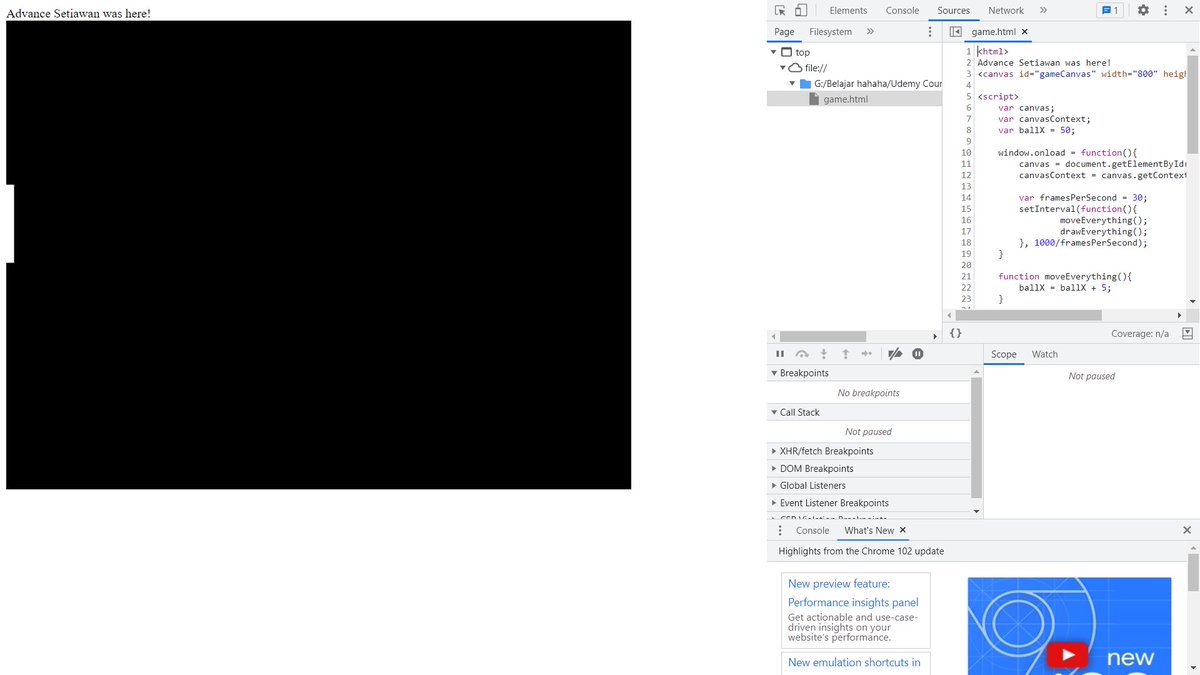This screenshot has width=1200, height=675.
Task: Show more navigator tabs chevron
Action: [x=870, y=32]
